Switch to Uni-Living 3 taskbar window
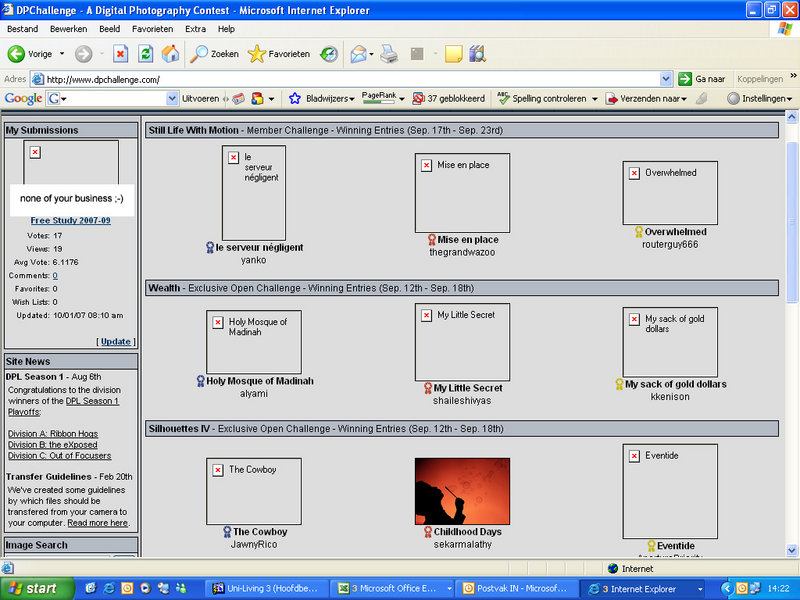Screen dimensions: 800x600 (x=265, y=589)
